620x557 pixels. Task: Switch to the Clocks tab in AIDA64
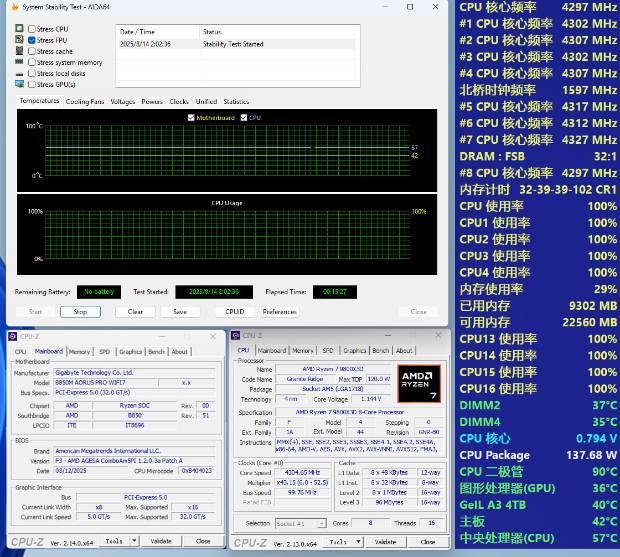pyautogui.click(x=179, y=102)
